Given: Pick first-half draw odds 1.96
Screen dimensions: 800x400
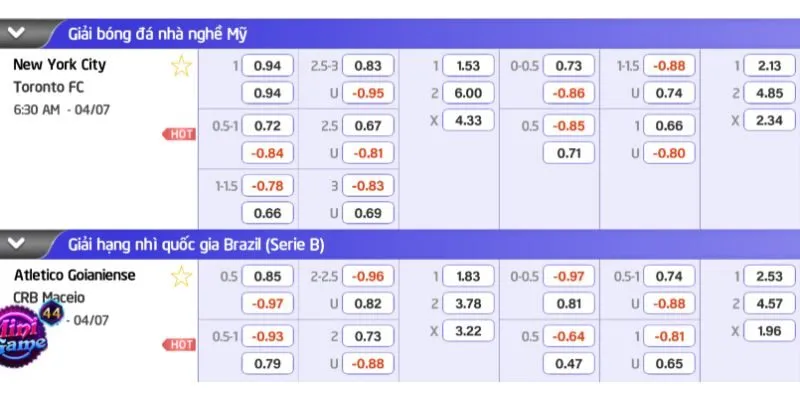Looking at the screenshot, I should coord(769,331).
